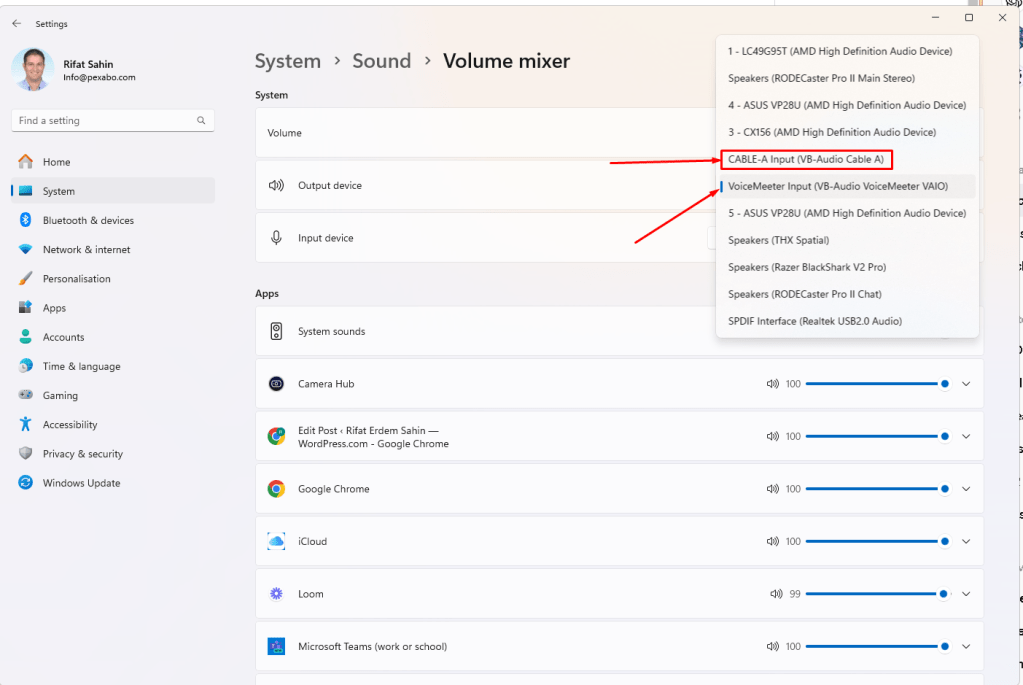This screenshot has width=1023, height=685.
Task: Maximize the Settings window
Action: [969, 18]
